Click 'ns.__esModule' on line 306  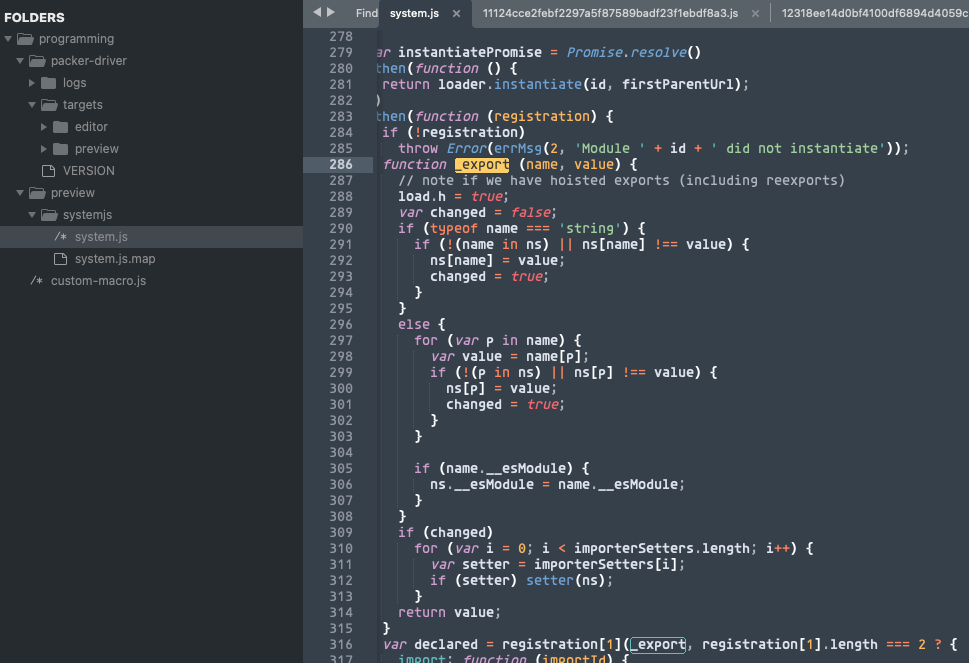[482, 484]
